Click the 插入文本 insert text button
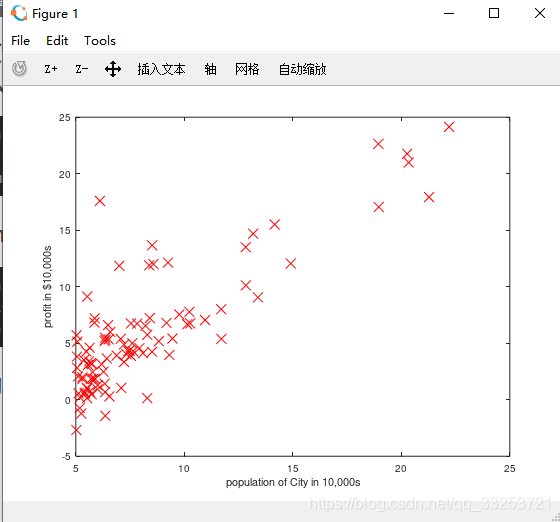The image size is (560, 522). click(161, 69)
